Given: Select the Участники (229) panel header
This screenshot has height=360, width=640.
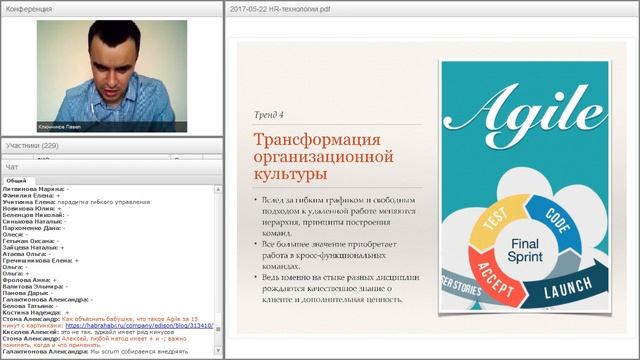Looking at the screenshot, I should pos(112,146).
